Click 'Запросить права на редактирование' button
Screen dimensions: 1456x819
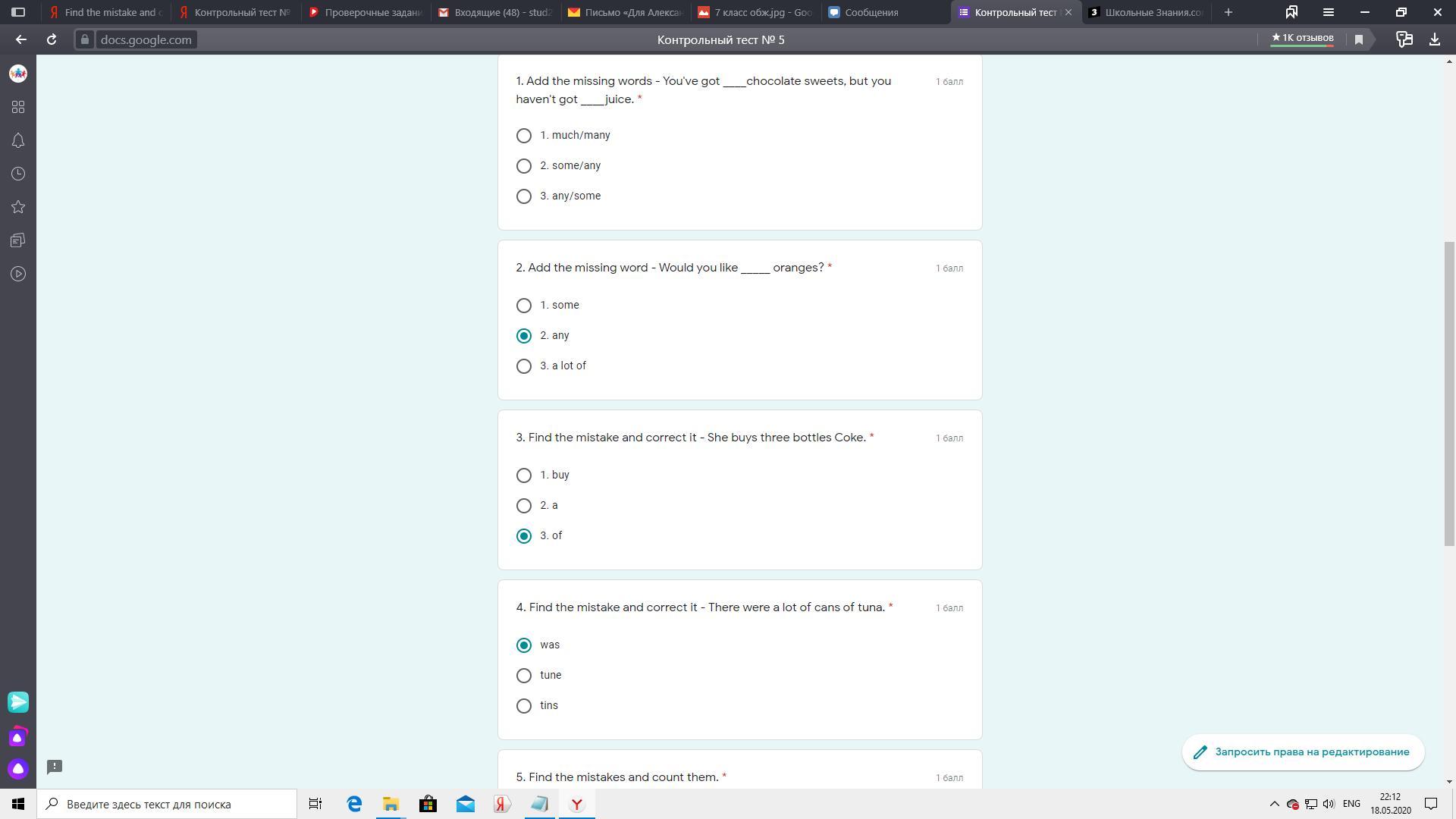(1303, 752)
